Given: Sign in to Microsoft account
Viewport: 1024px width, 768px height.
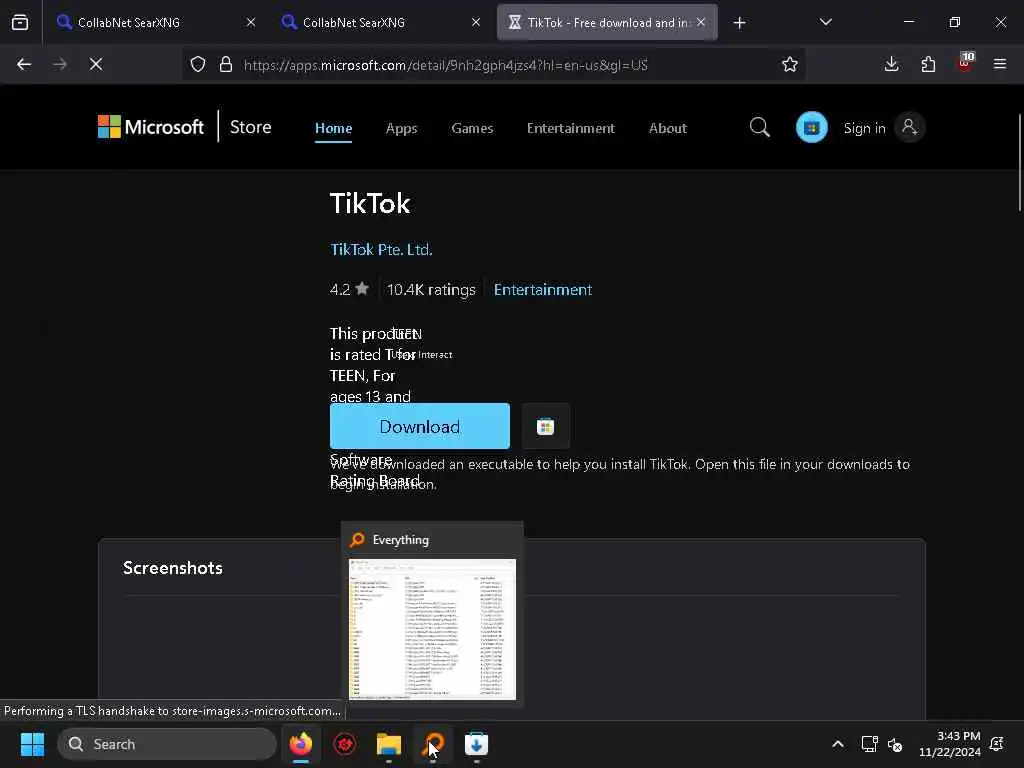Looking at the screenshot, I should pos(884,127).
